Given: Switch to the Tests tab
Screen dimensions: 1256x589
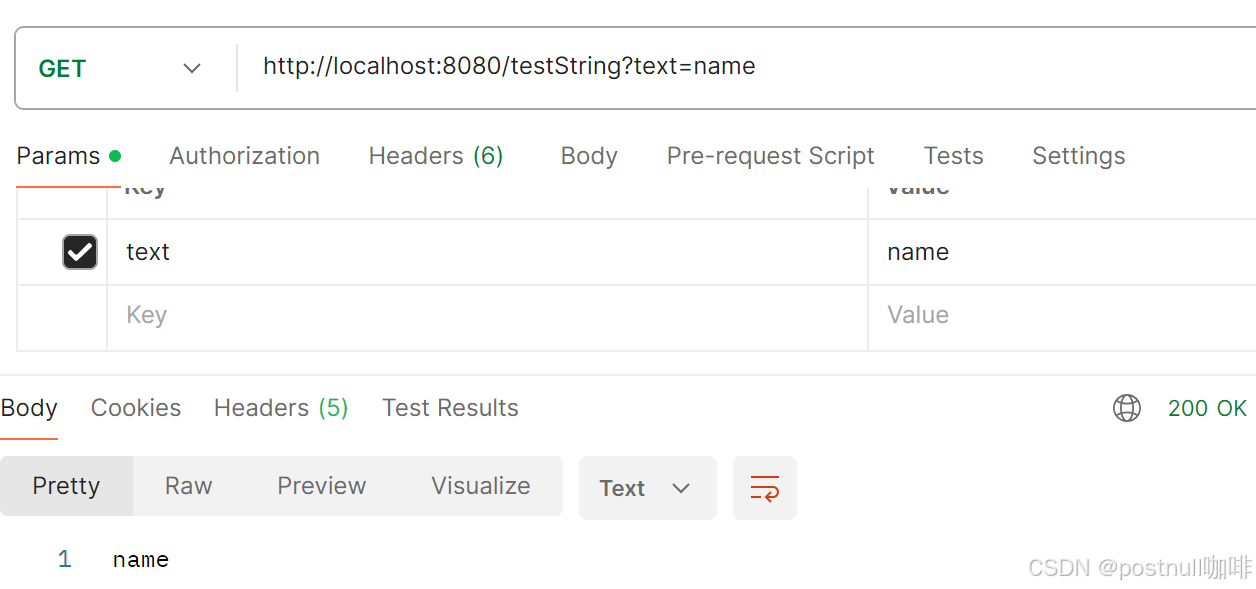Looking at the screenshot, I should (x=953, y=156).
